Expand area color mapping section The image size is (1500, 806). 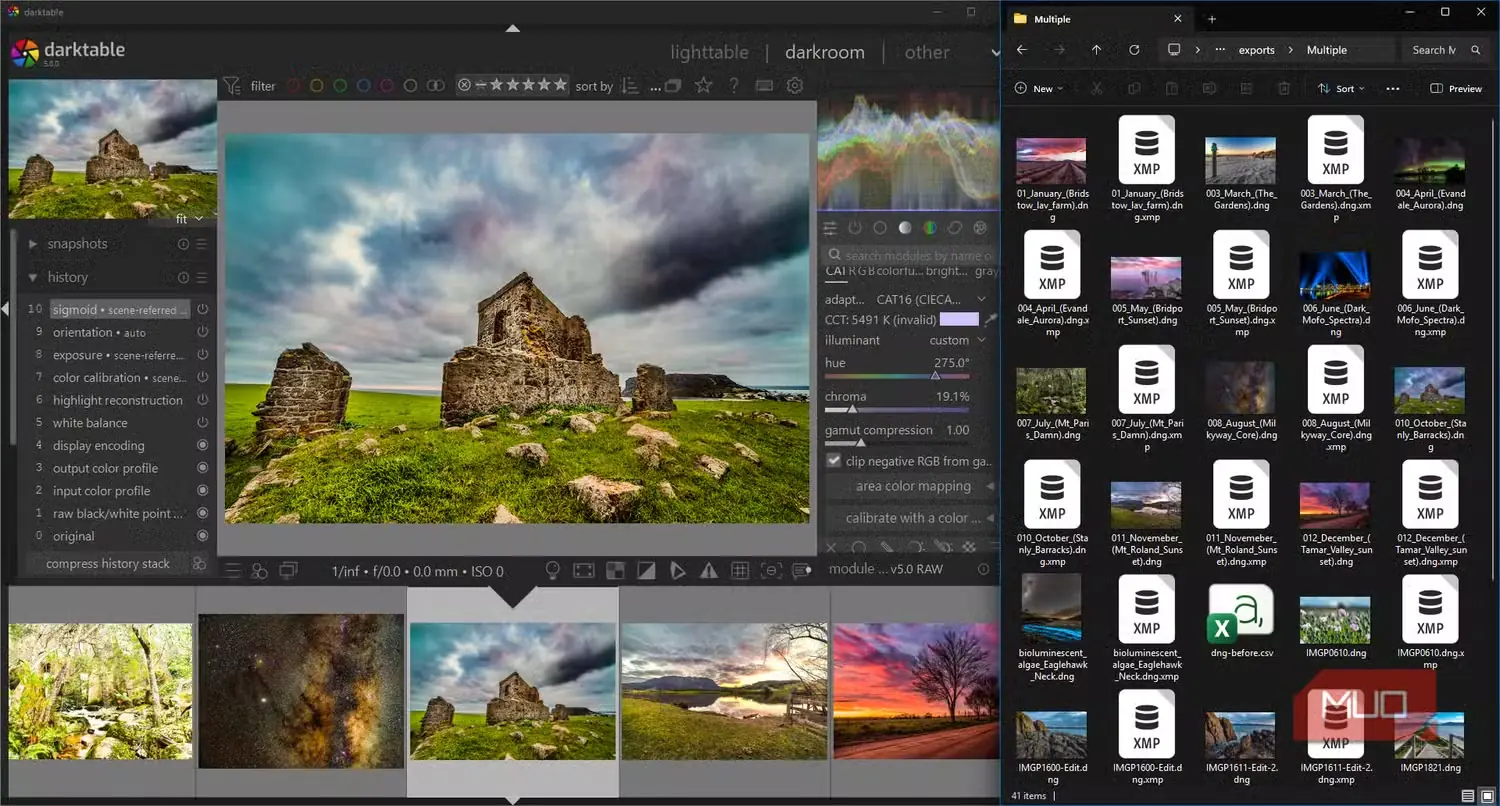(912, 487)
